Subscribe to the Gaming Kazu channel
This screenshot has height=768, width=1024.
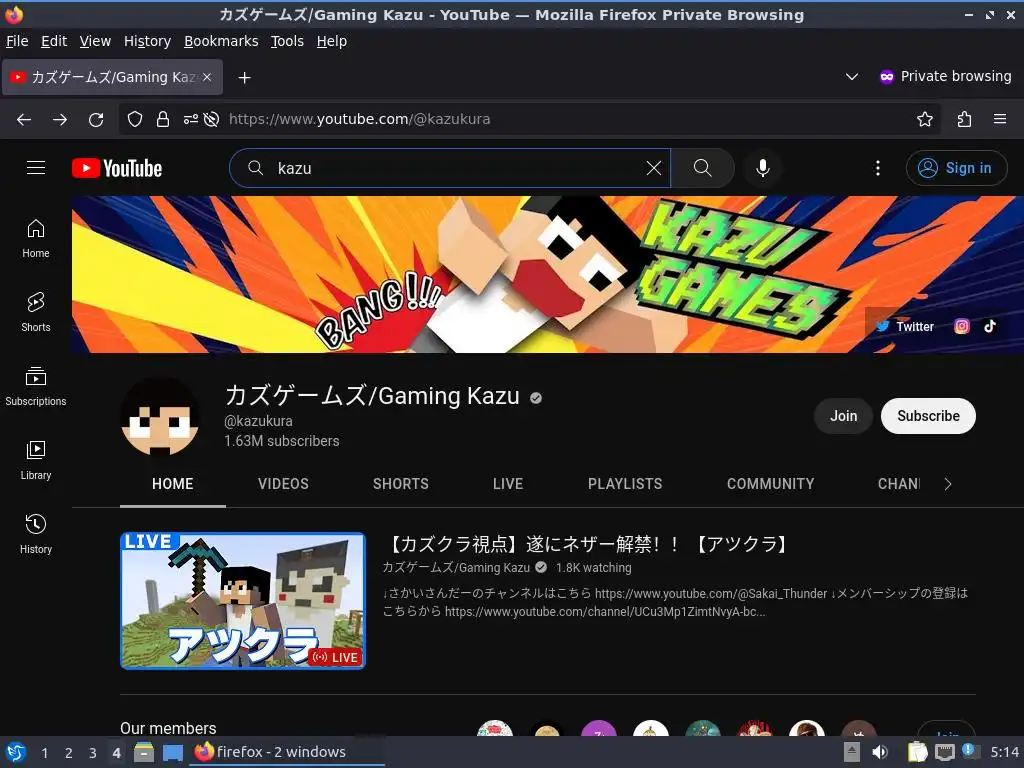(x=928, y=416)
